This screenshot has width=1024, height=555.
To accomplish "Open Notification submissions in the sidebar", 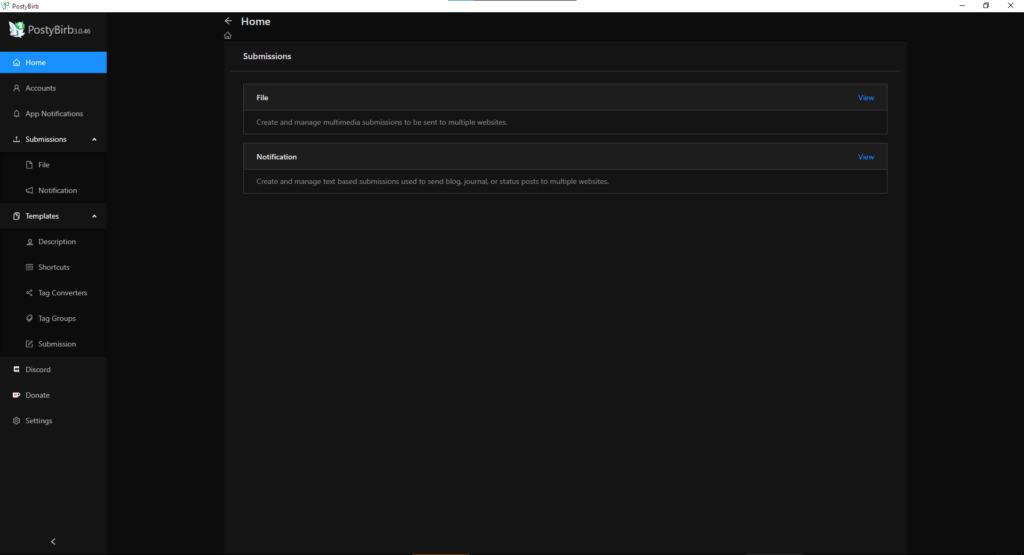I will (x=57, y=191).
